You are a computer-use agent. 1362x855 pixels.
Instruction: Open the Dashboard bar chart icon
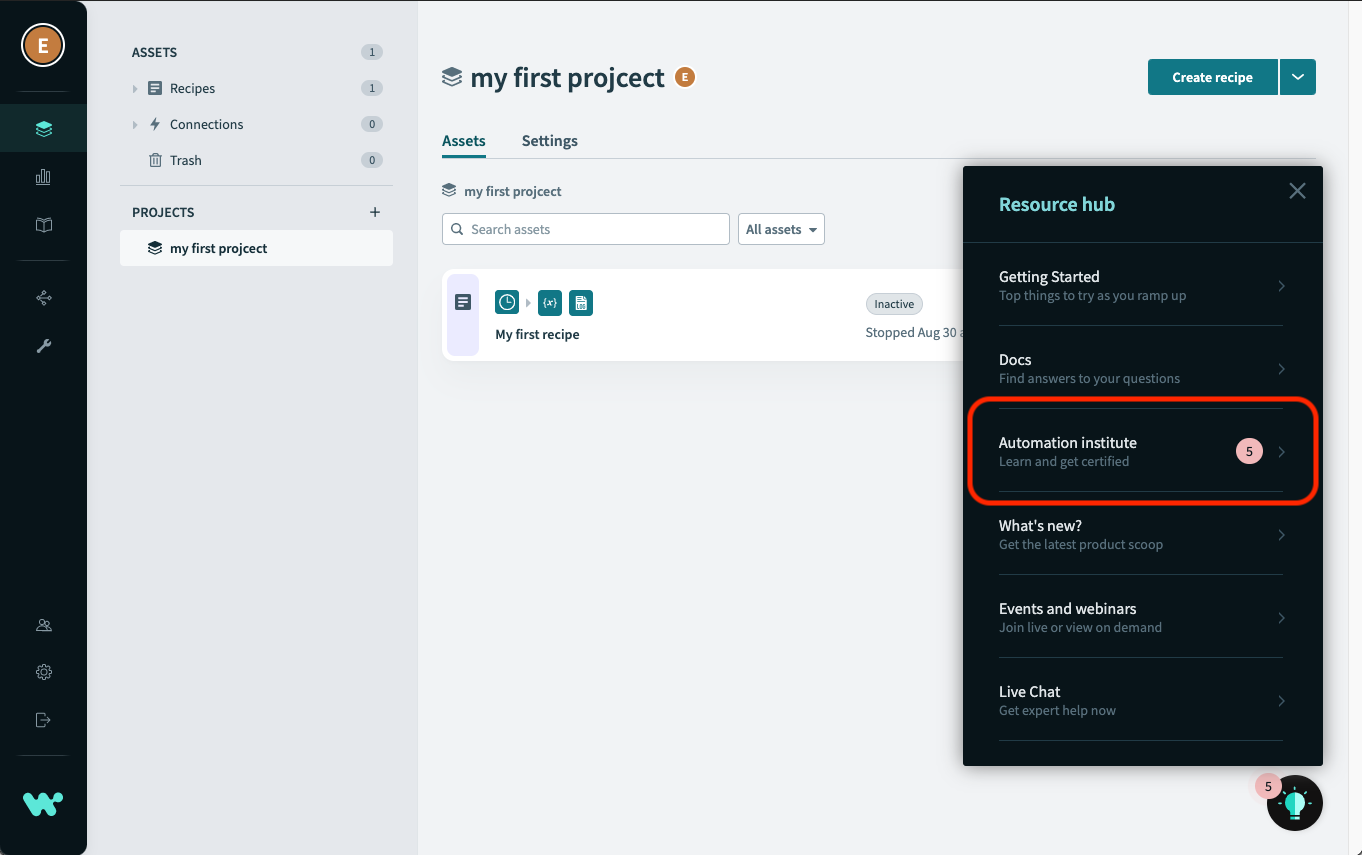click(43, 177)
